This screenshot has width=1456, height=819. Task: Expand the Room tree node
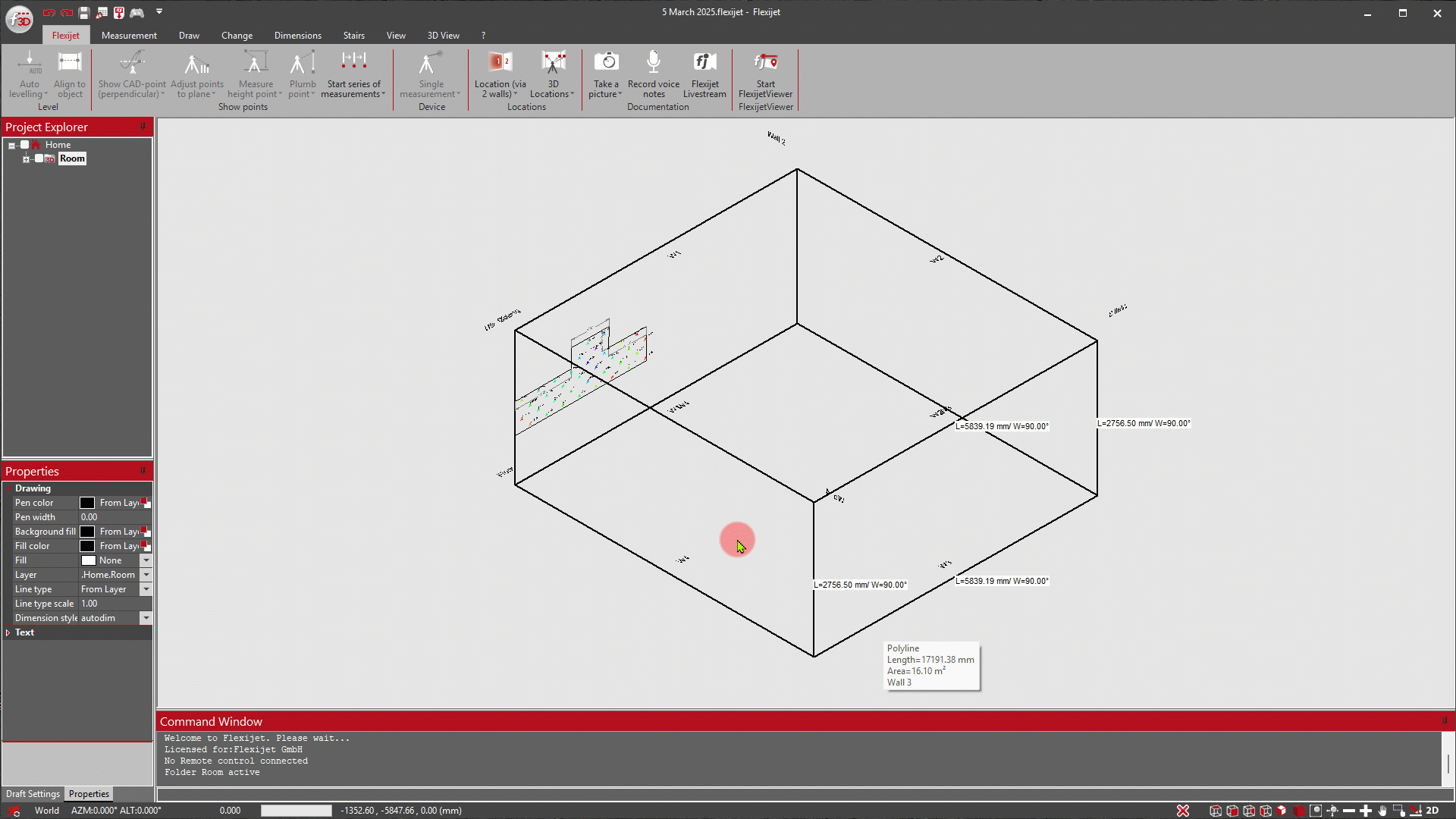[26, 158]
